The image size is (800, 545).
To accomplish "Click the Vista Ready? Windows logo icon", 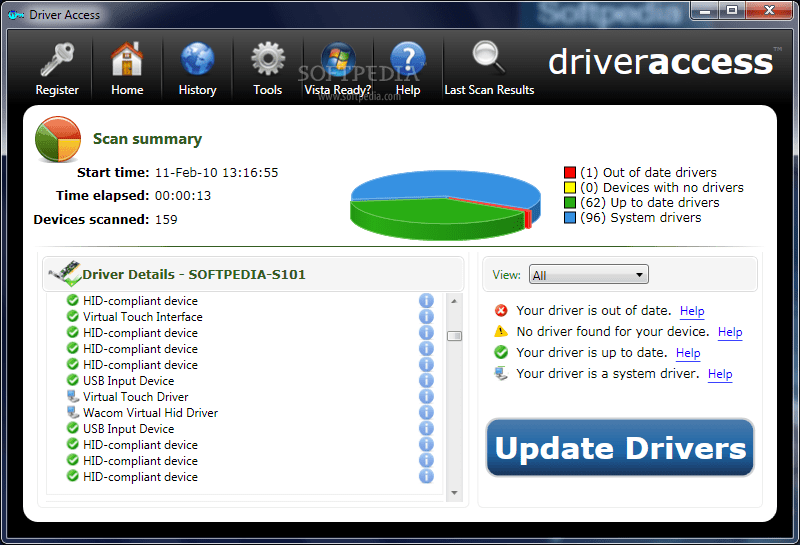I will [x=338, y=59].
